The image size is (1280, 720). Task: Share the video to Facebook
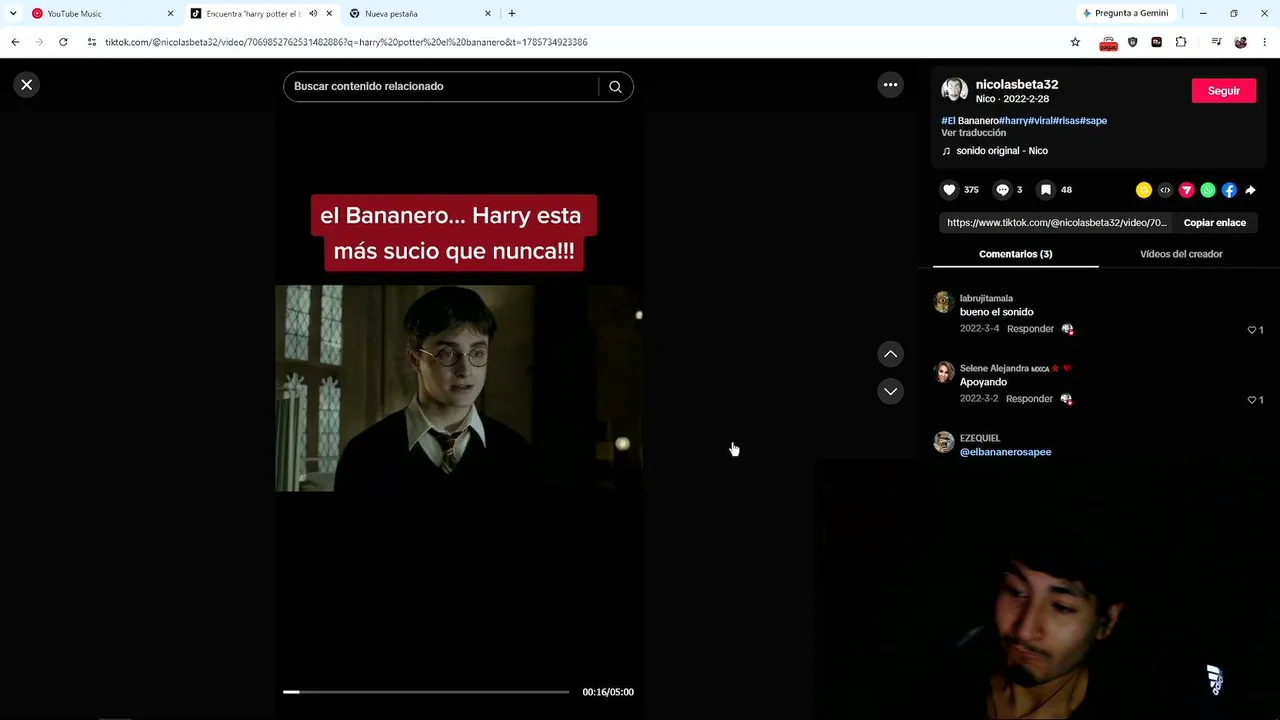click(1229, 190)
